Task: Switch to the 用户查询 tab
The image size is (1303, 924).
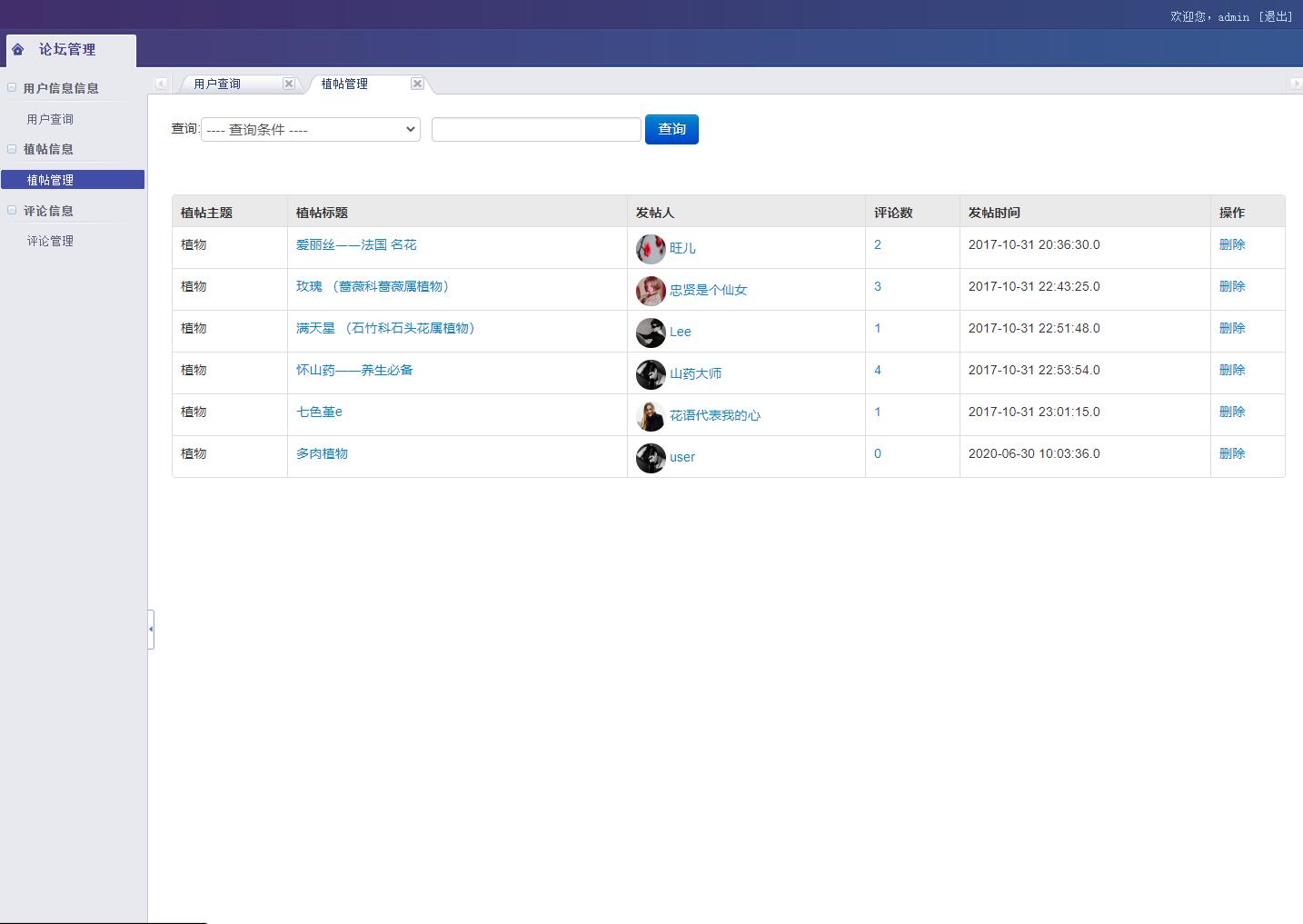Action: click(218, 83)
